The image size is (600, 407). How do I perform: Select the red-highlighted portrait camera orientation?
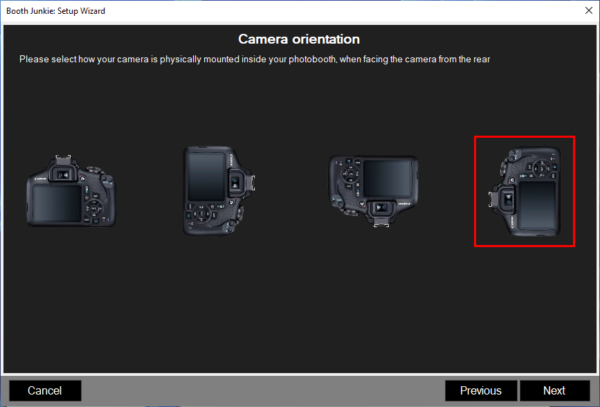524,192
